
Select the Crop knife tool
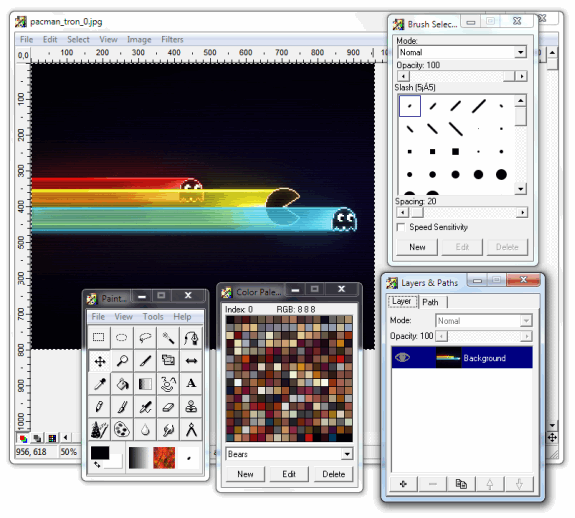pyautogui.click(x=145, y=361)
